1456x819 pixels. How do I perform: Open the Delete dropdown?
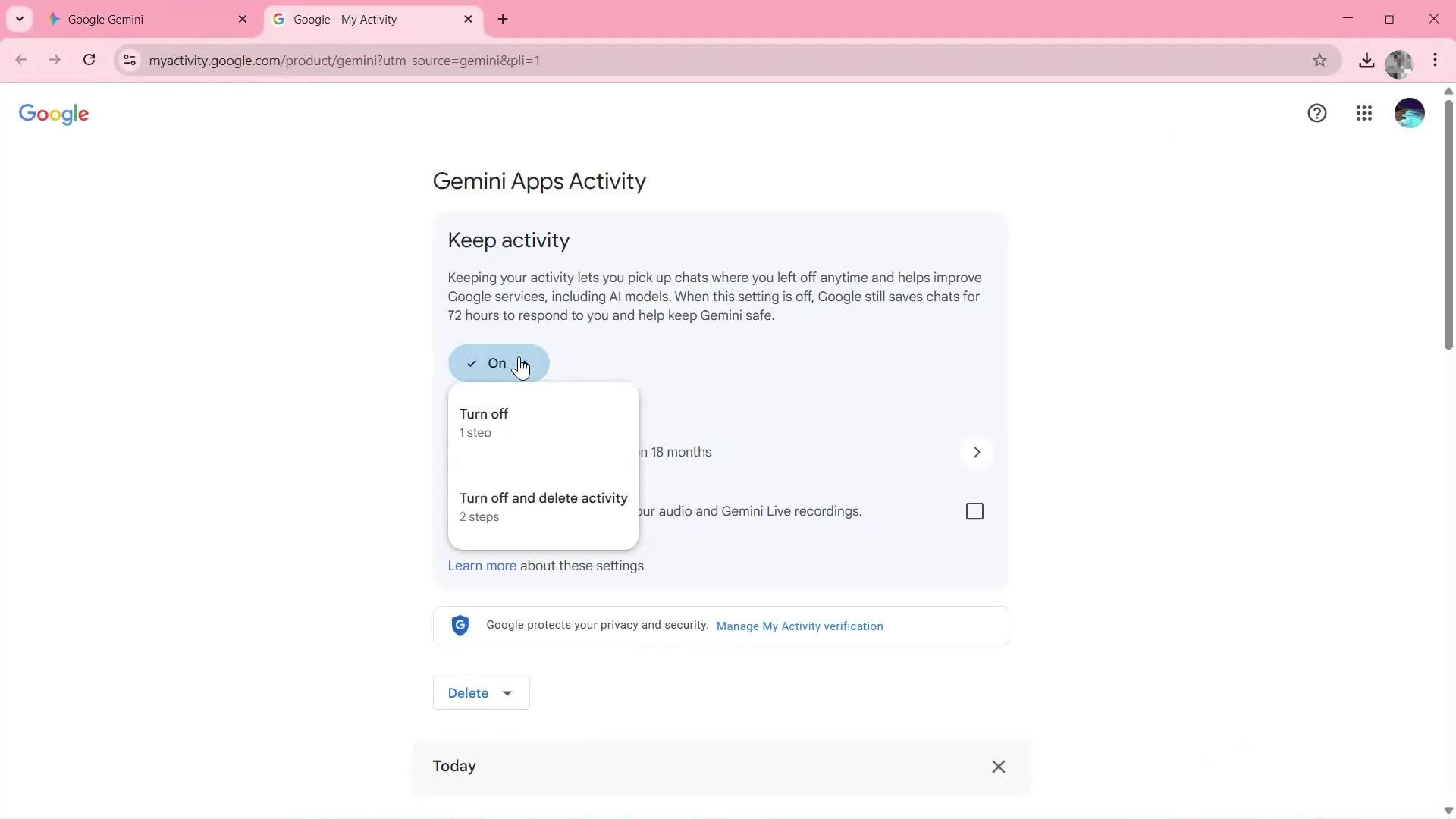pos(481,692)
